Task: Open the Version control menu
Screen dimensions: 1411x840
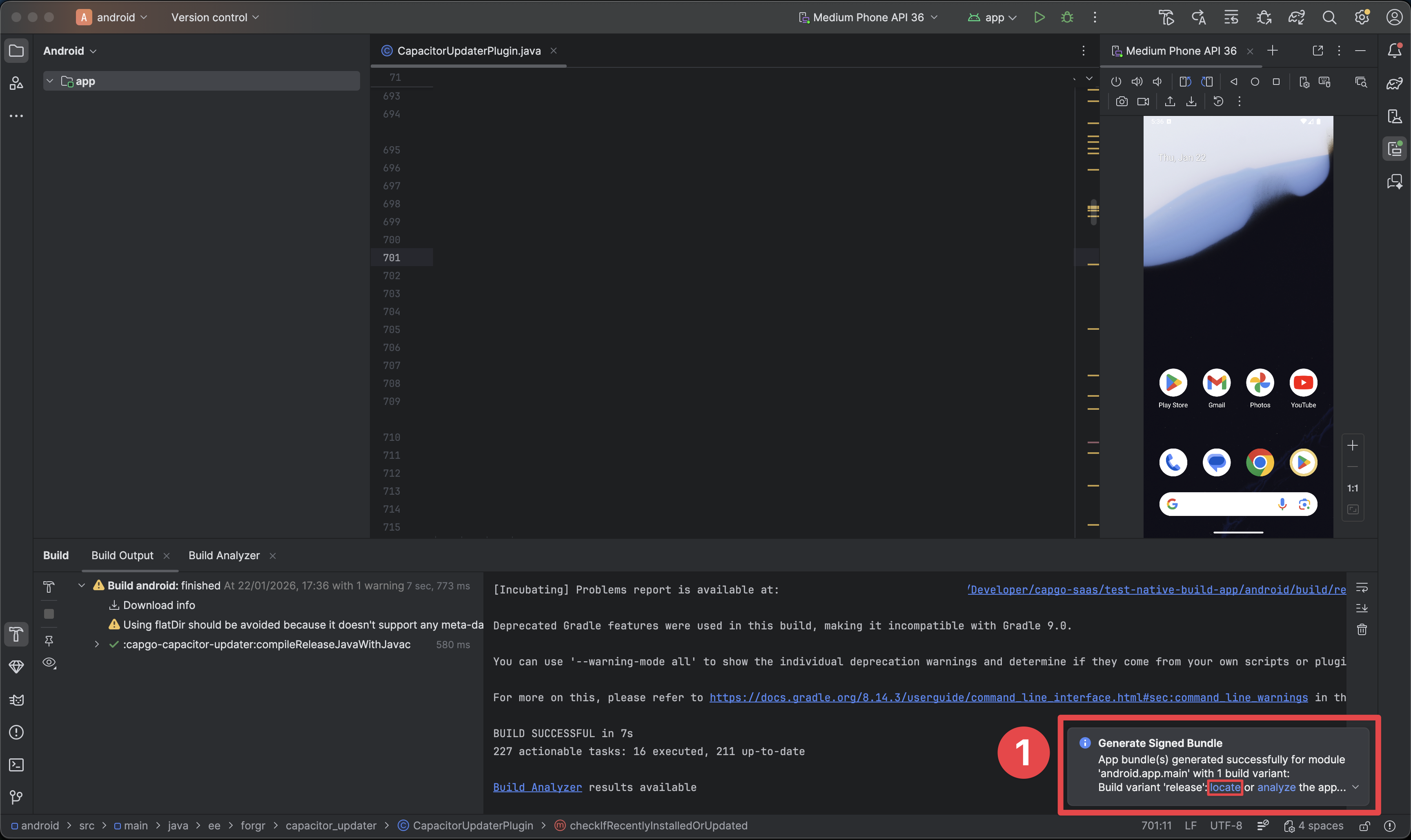Action: 215,17
